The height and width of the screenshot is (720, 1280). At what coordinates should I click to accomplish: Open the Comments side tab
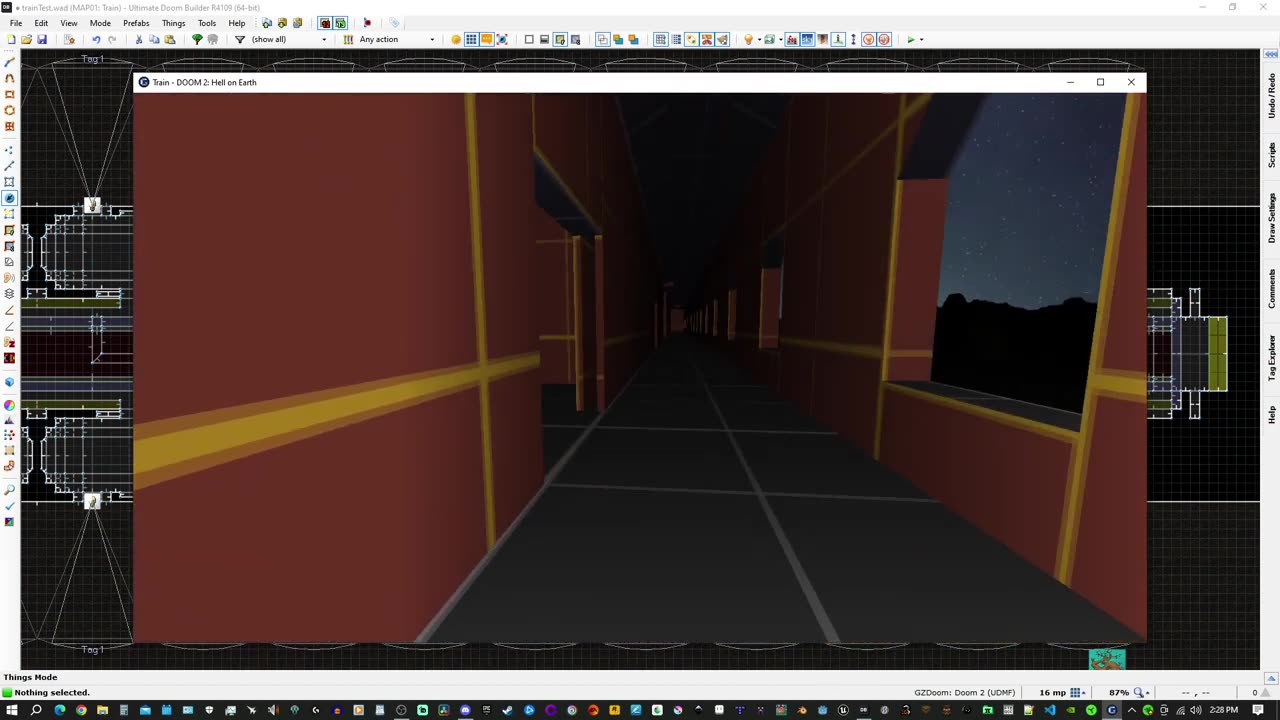pyautogui.click(x=1272, y=288)
